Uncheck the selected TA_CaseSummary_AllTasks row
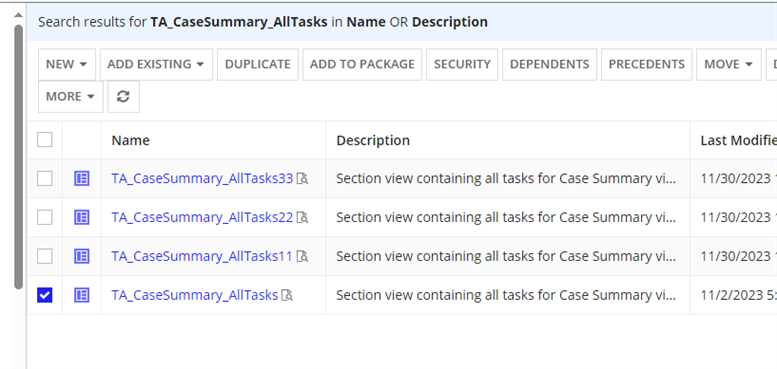This screenshot has height=369, width=777. [45, 295]
